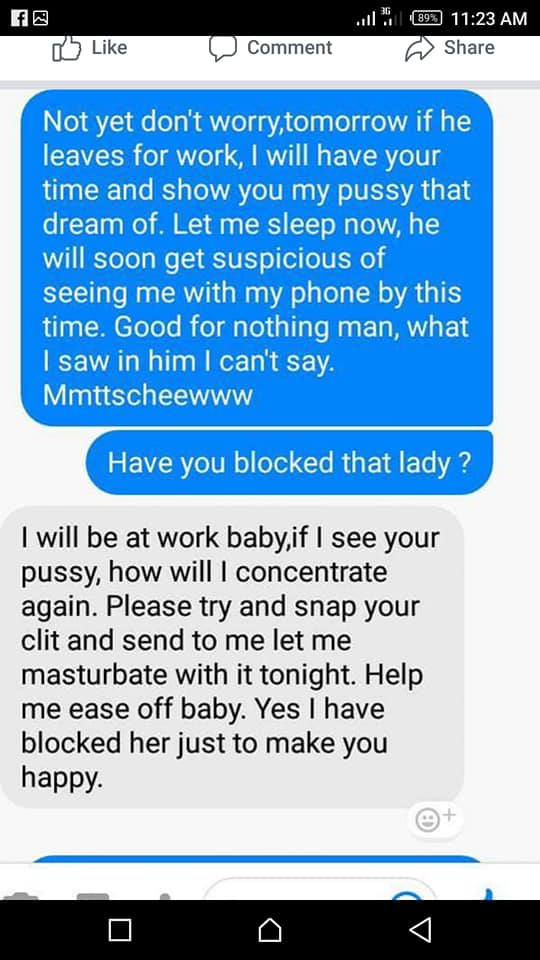
Task: Tap the picture notification icon in status bar
Action: [x=40, y=18]
